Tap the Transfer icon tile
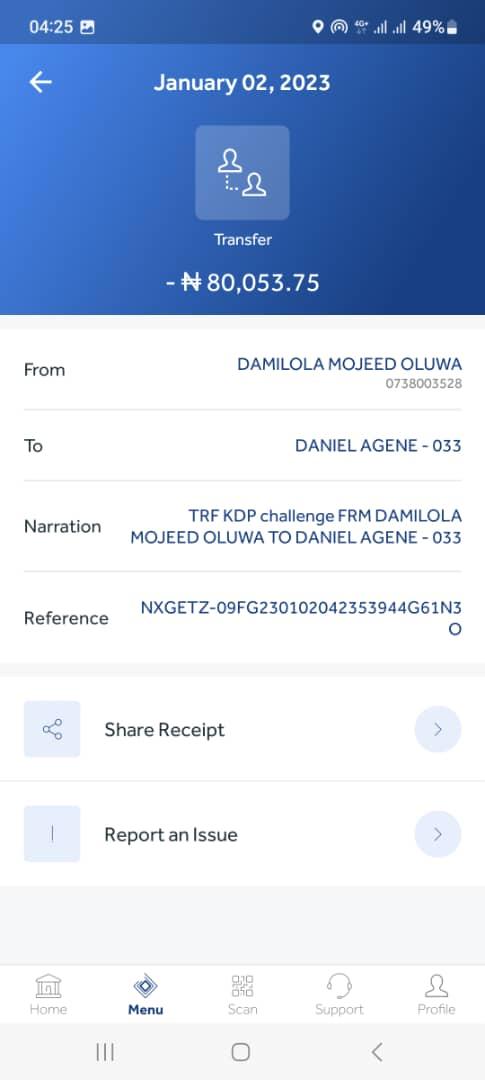 tap(242, 173)
